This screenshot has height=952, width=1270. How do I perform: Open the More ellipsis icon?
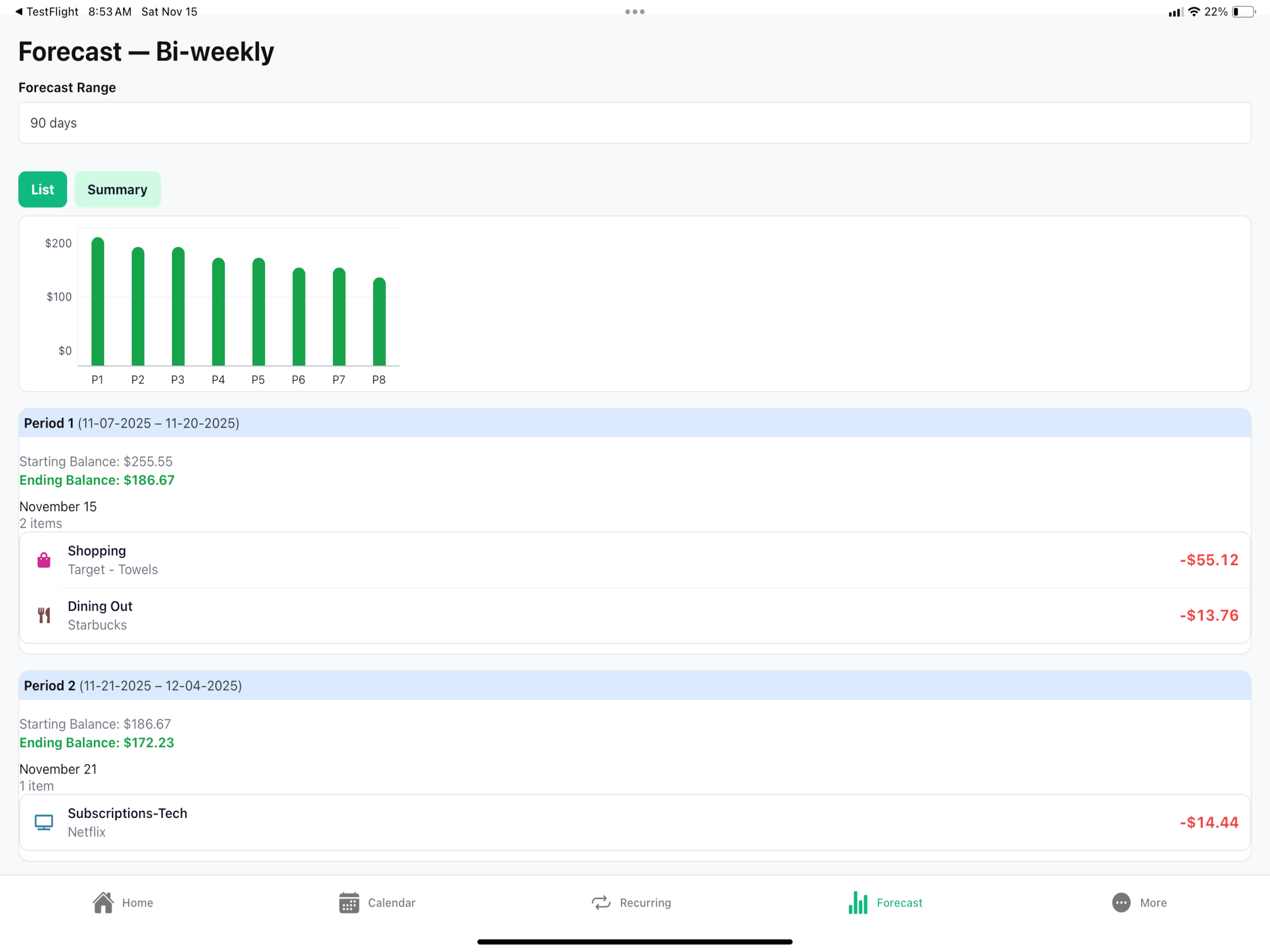pyautogui.click(x=1121, y=903)
